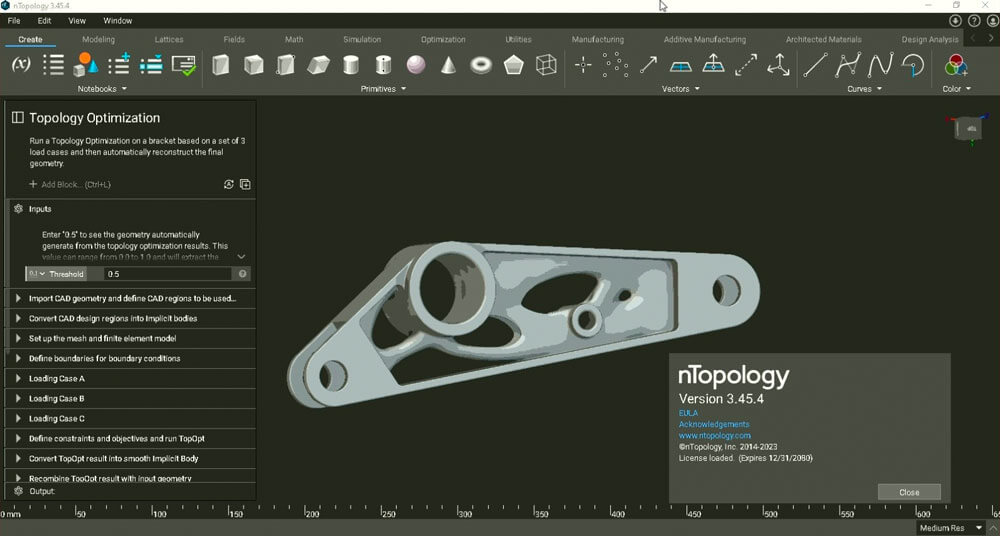Screen dimensions: 1000x536
Task: Click the Threshold help question mark
Action: click(242, 274)
